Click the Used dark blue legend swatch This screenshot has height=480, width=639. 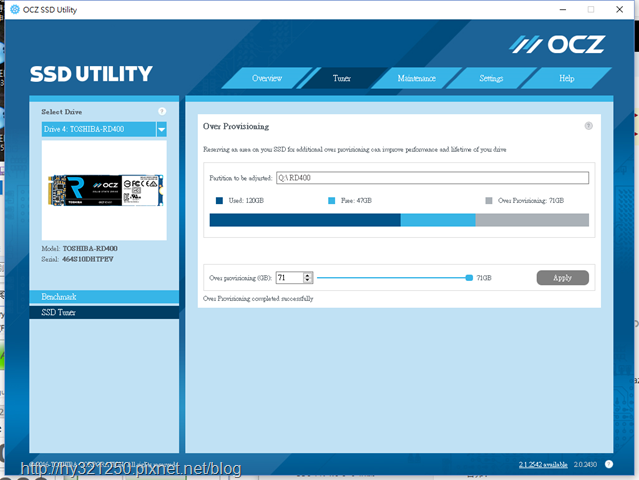coord(219,200)
